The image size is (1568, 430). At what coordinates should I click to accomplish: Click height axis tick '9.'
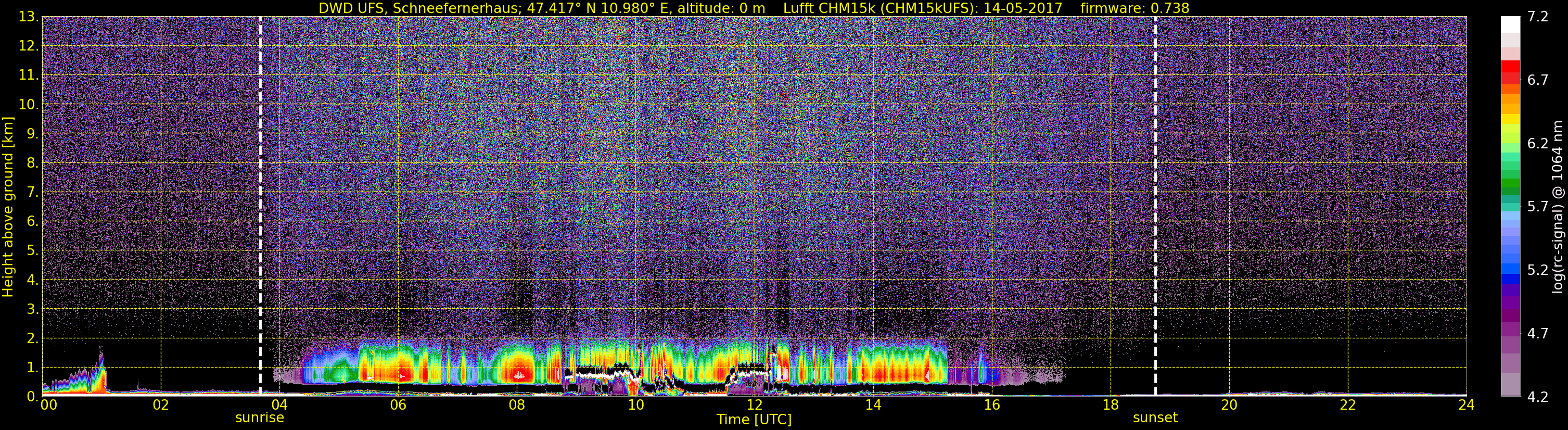33,134
